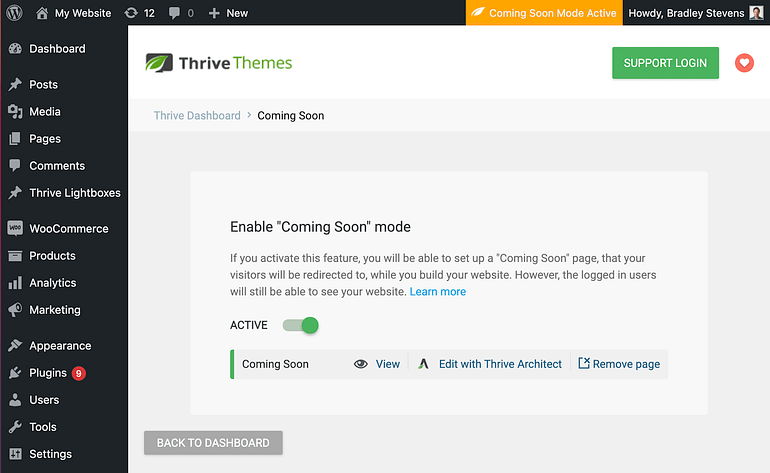Viewport: 770px width, 473px height.
Task: Click the Users person icon
Action: (15, 400)
